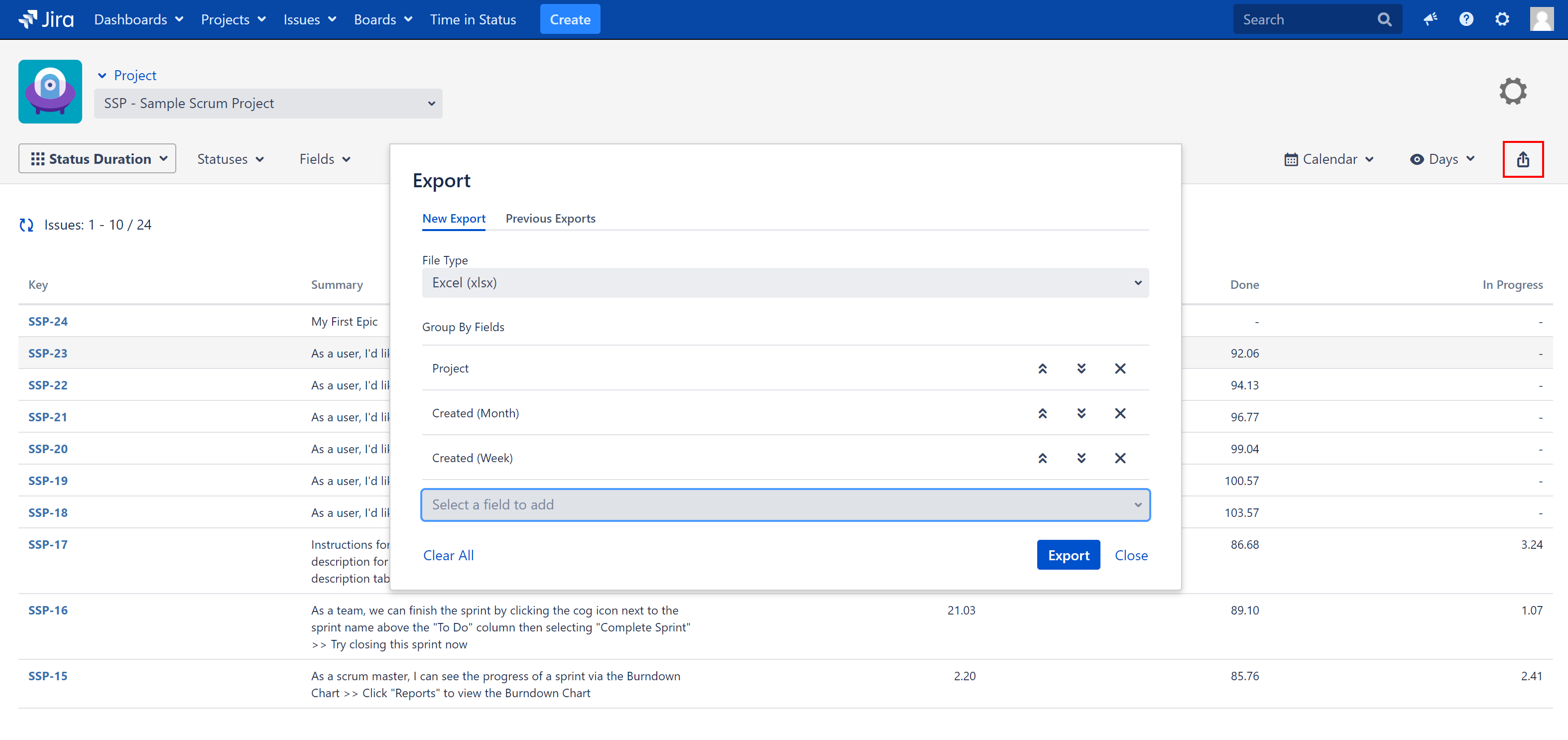Open the report settings gear icon
Image resolution: width=1568 pixels, height=740 pixels.
point(1513,91)
